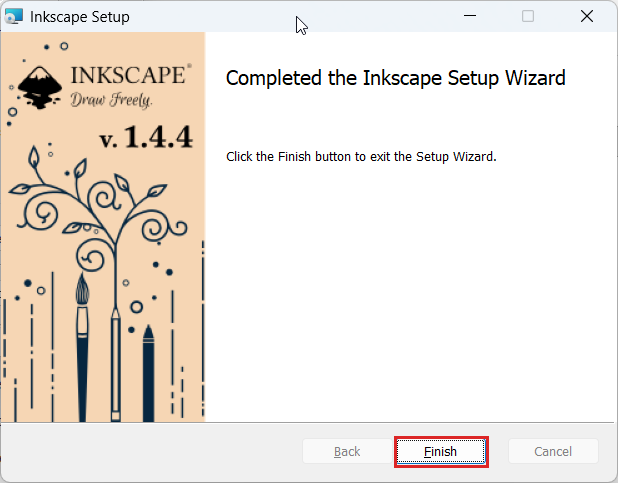
Task: Click the Finish button to exit setup
Action: 441,452
